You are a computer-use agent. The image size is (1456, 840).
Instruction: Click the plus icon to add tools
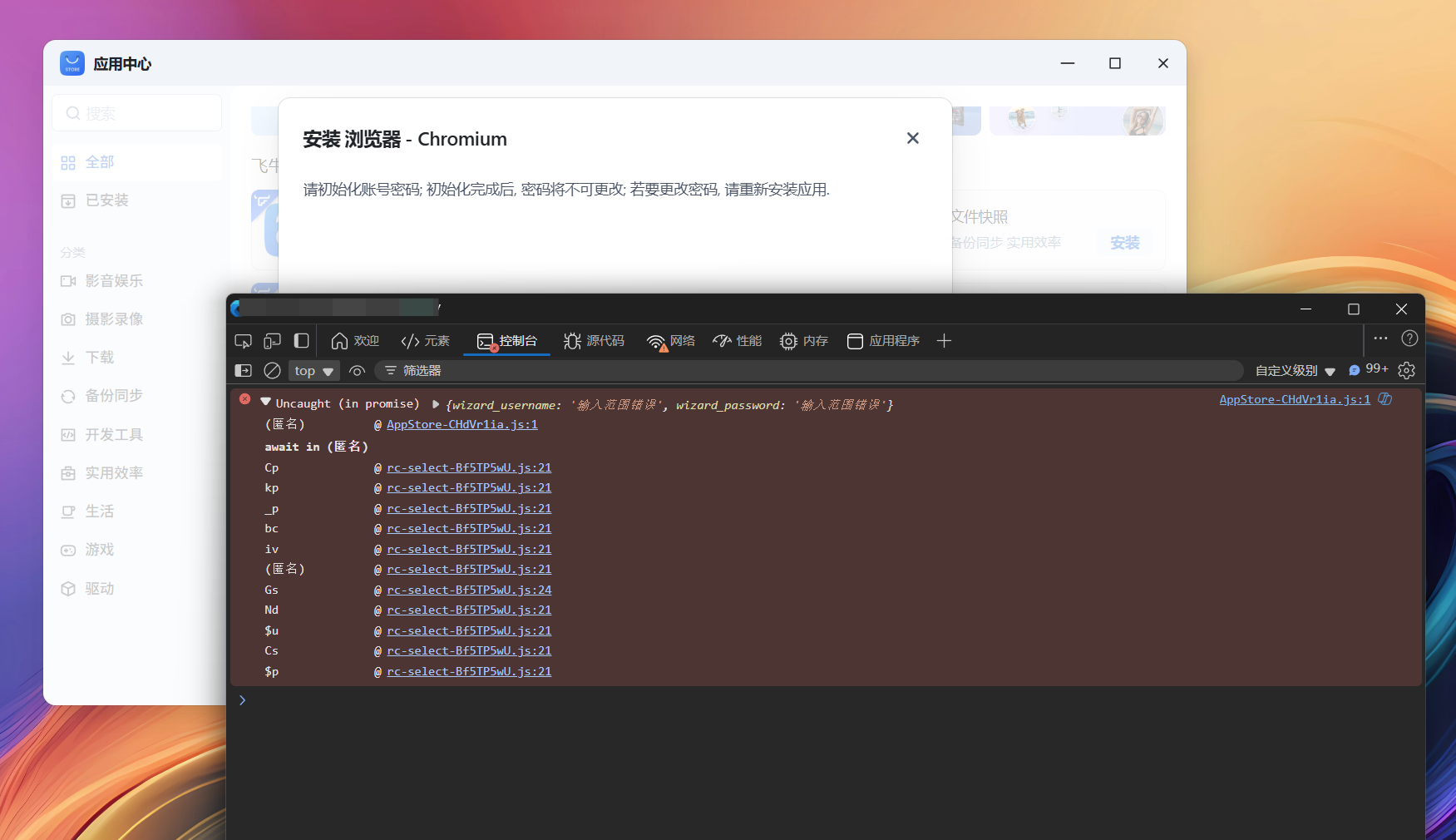944,341
